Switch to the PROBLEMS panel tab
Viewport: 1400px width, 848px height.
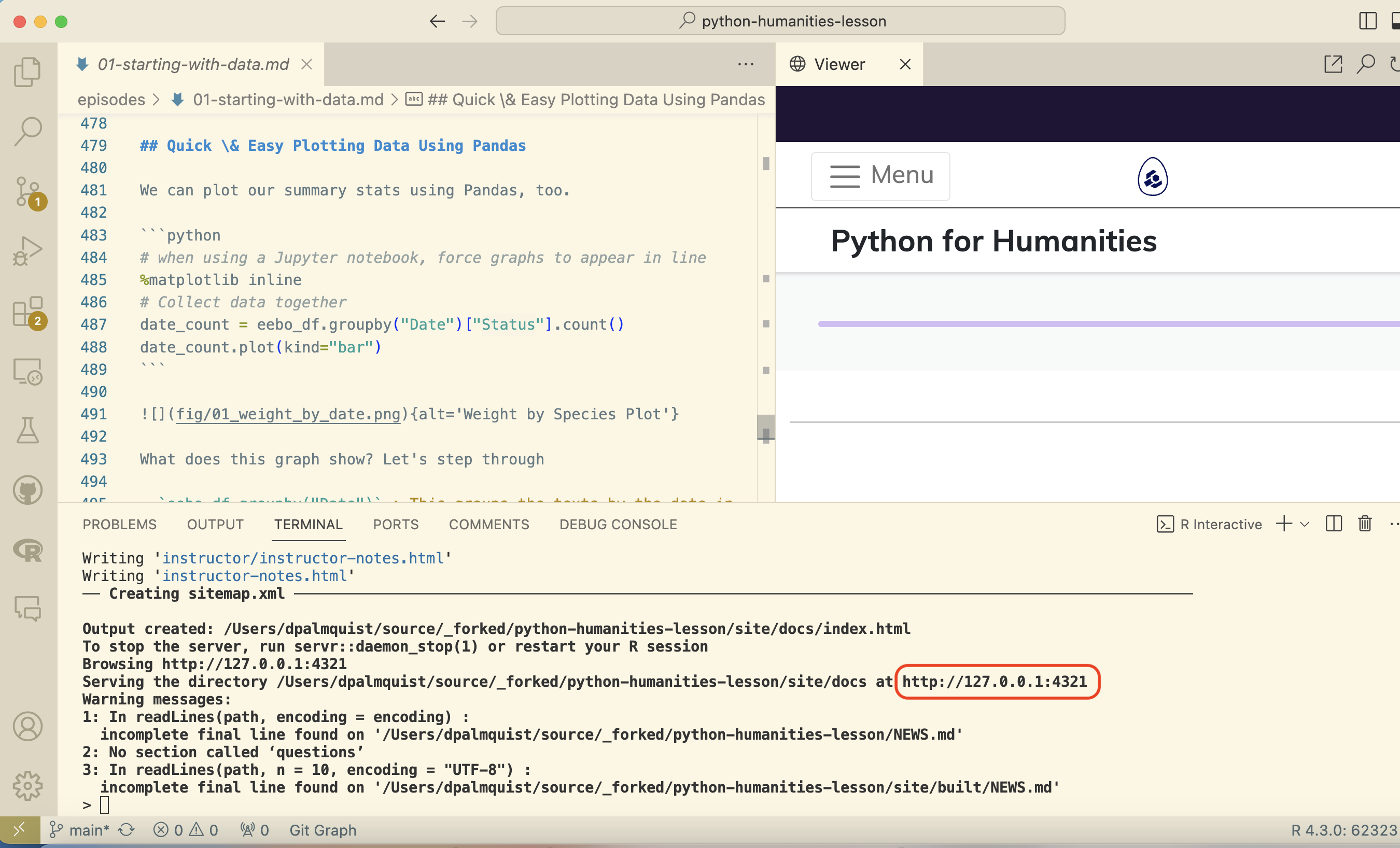(x=119, y=524)
